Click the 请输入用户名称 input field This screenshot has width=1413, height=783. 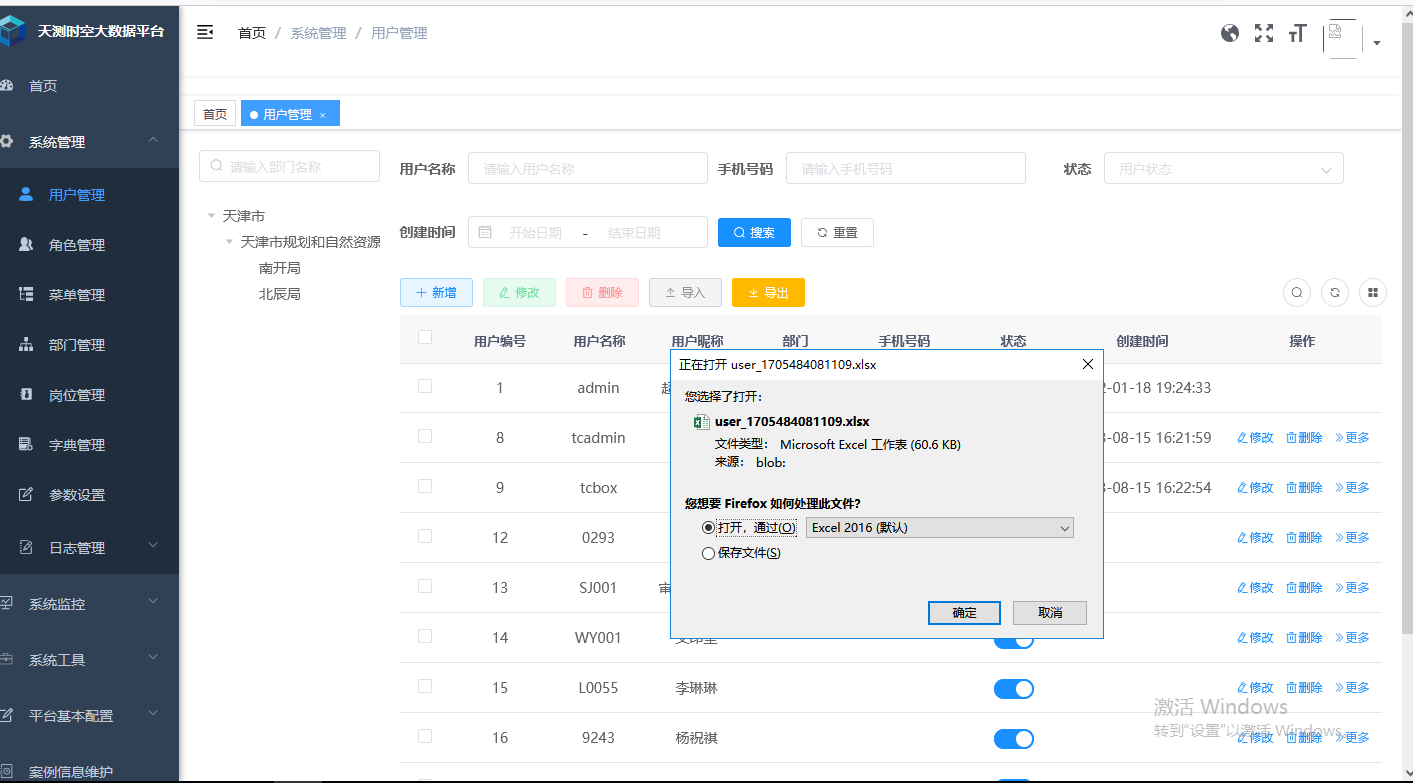click(x=587, y=169)
